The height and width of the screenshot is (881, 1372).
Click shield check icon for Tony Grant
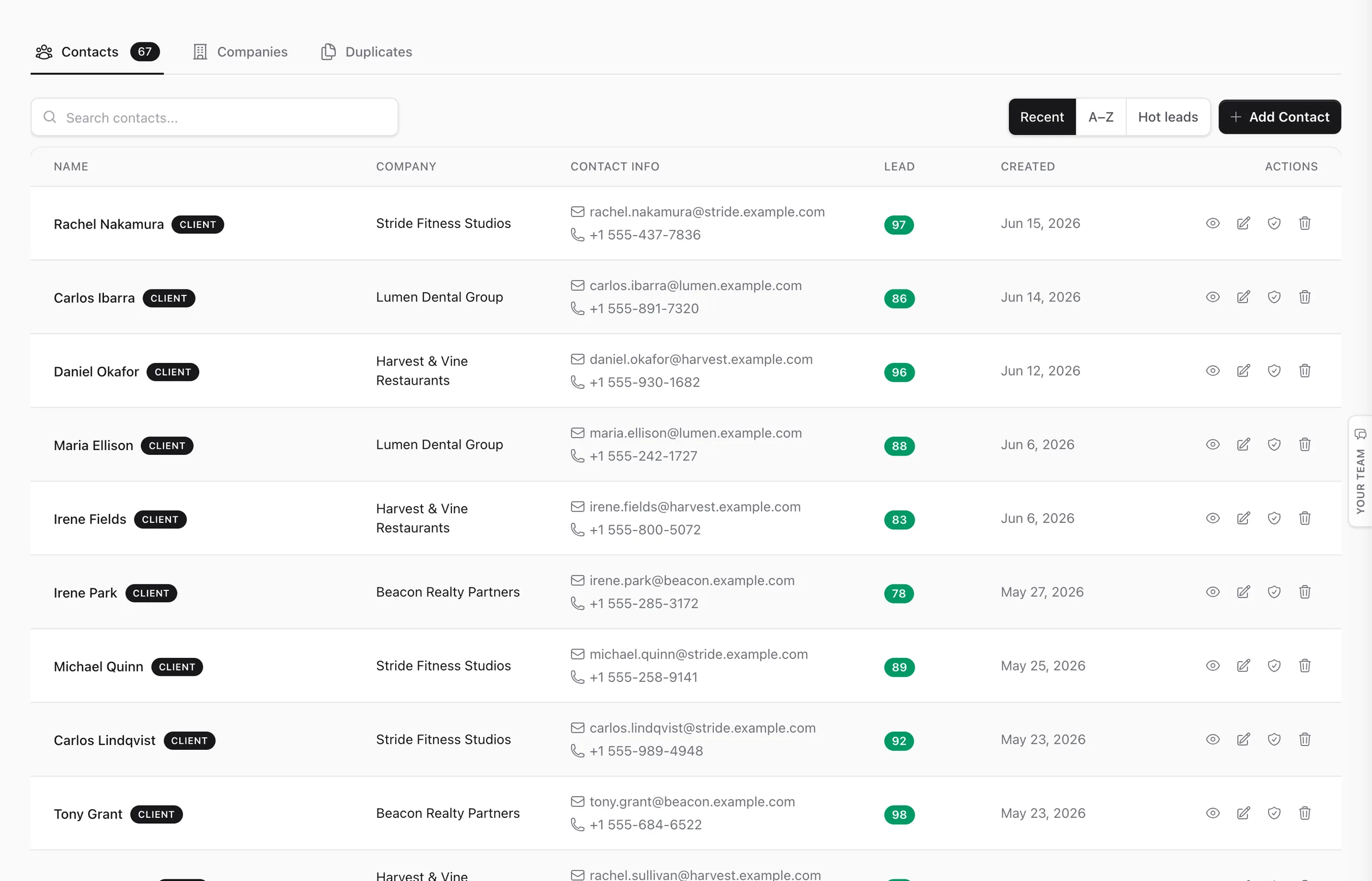pyautogui.click(x=1273, y=814)
